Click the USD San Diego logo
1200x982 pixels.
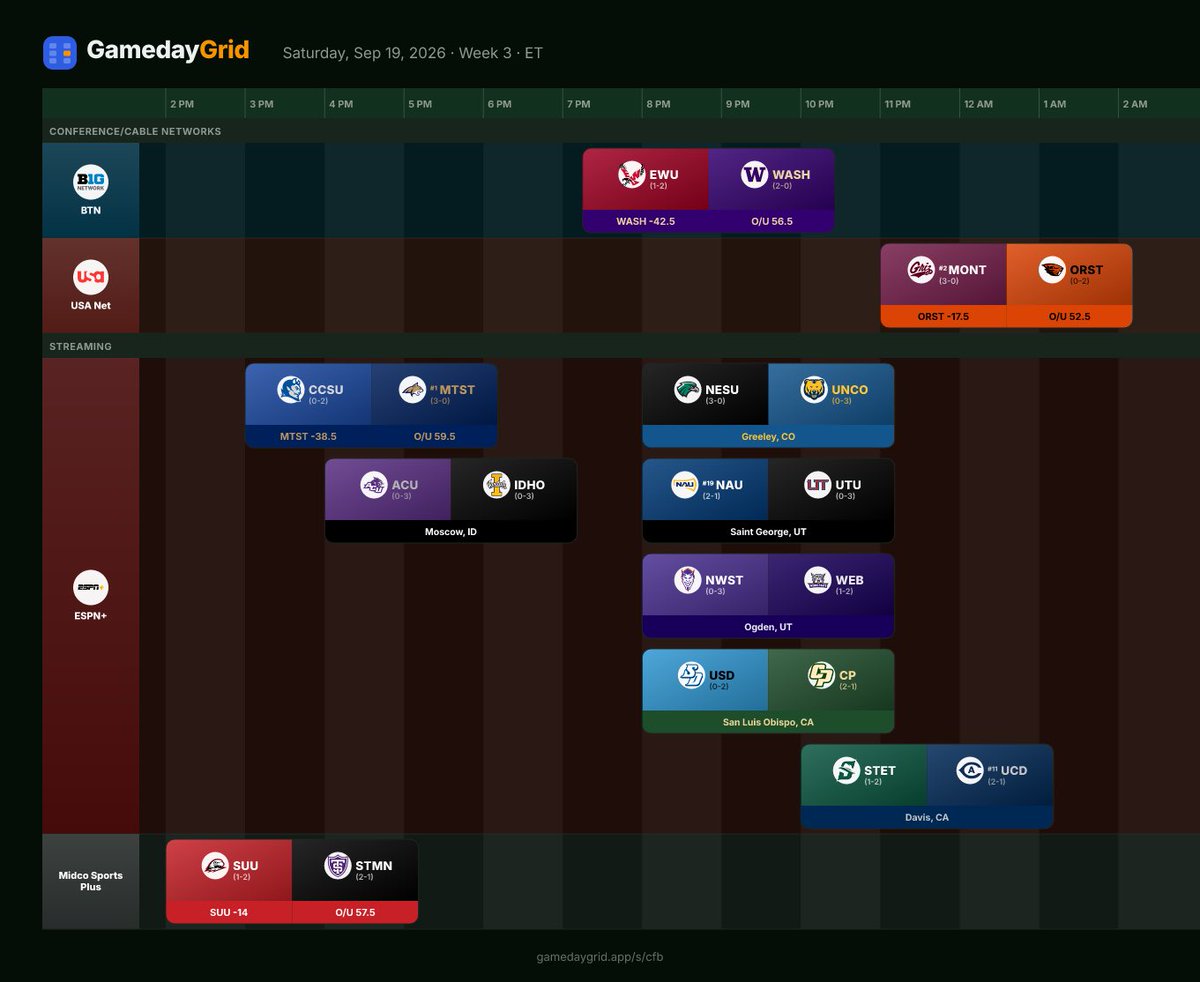pyautogui.click(x=691, y=676)
